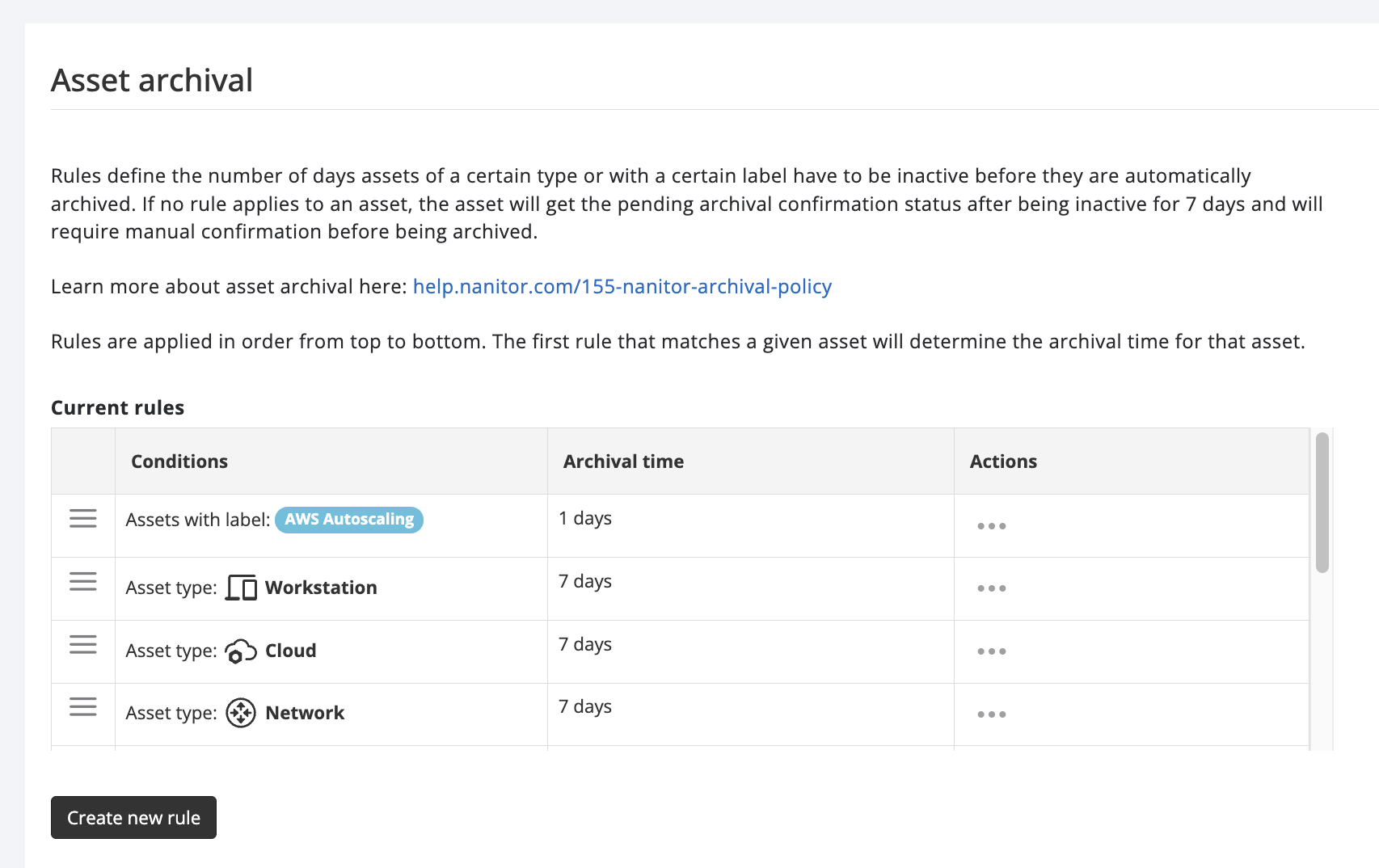Click the rules table vertical scrollbar
Viewport: 1379px width, 868px height.
coord(1322,503)
